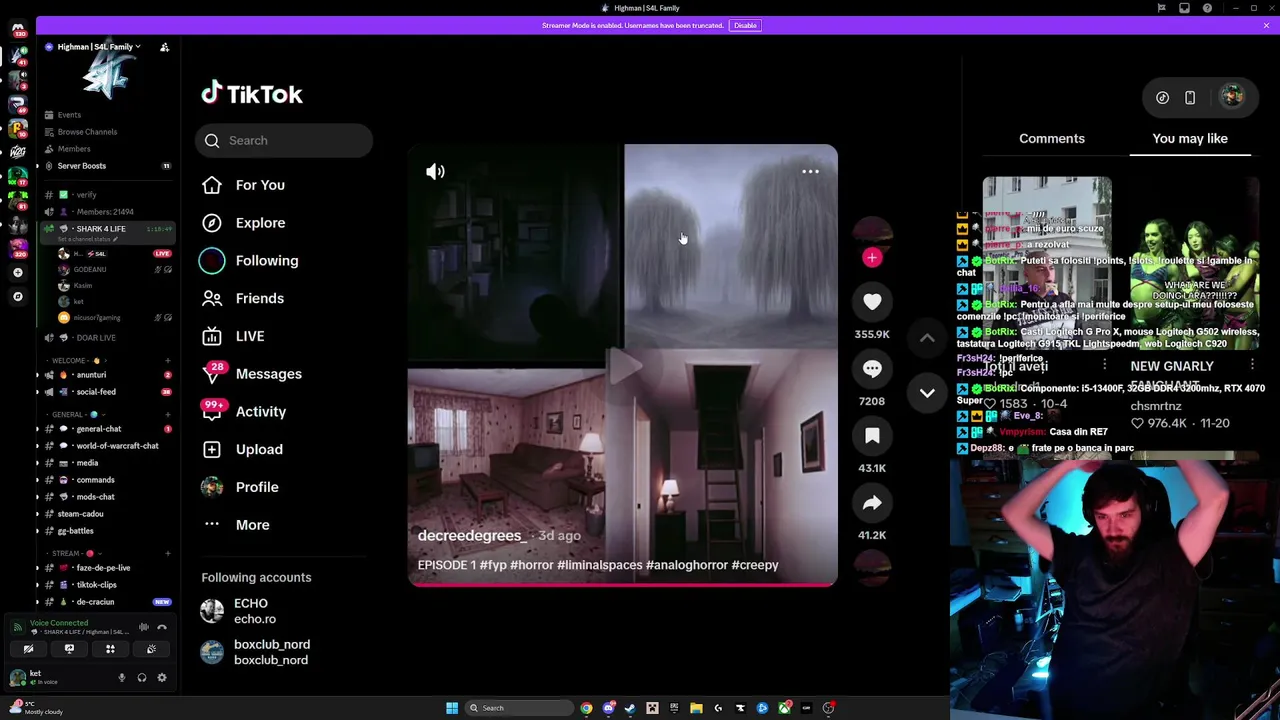Image resolution: width=1280 pixels, height=720 pixels.
Task: Open Google Chrome from the taskbar
Action: coord(586,708)
